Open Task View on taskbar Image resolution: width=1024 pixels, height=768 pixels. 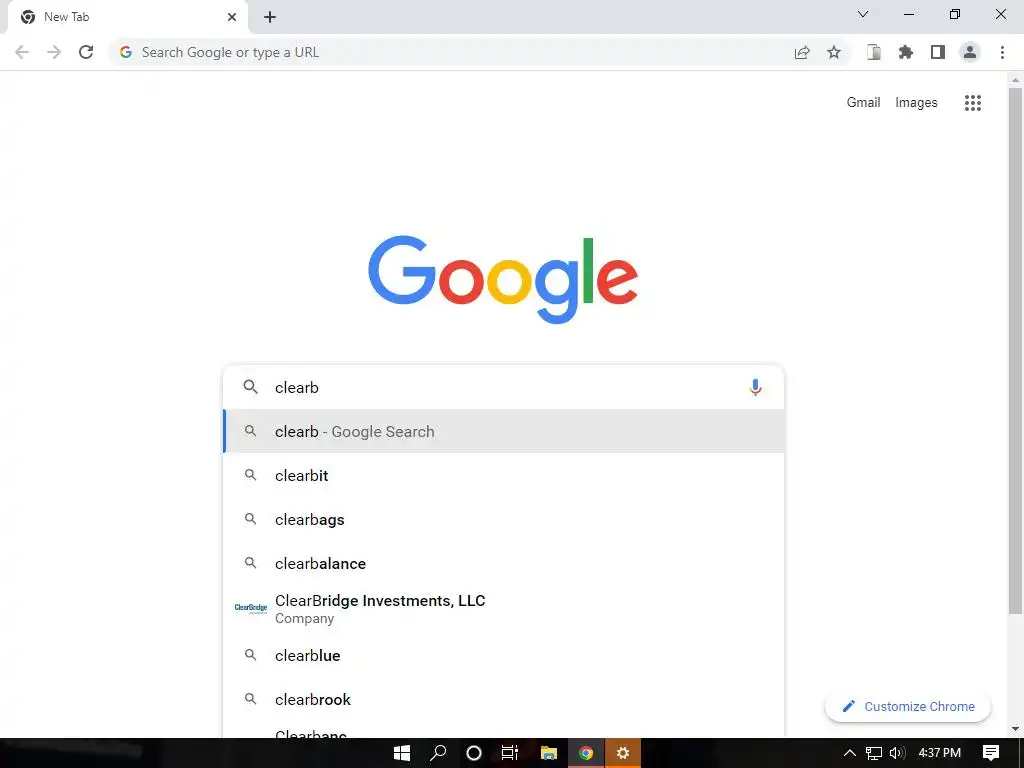tap(510, 753)
